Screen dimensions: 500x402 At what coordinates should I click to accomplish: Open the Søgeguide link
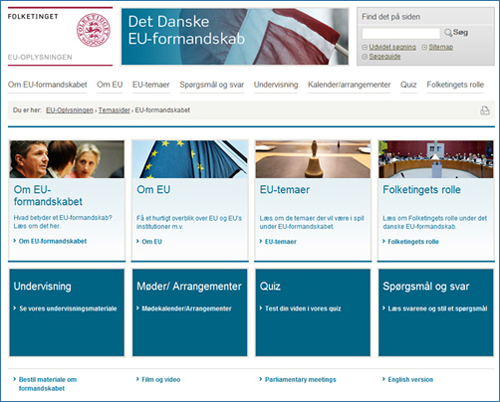click(x=385, y=57)
